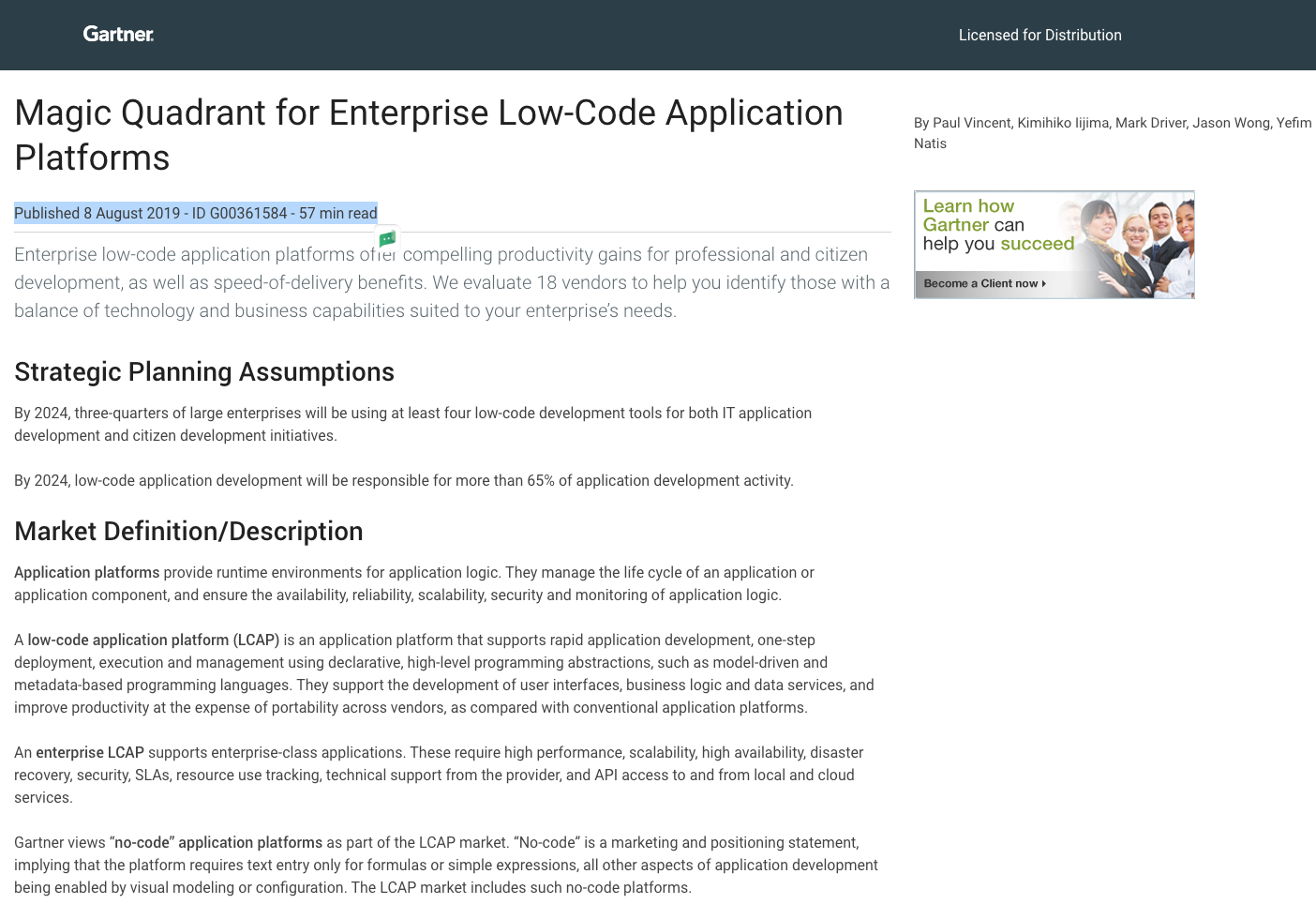Click the Strategic Planning Assumptions heading
Screen dimensions: 1316x904
(204, 372)
